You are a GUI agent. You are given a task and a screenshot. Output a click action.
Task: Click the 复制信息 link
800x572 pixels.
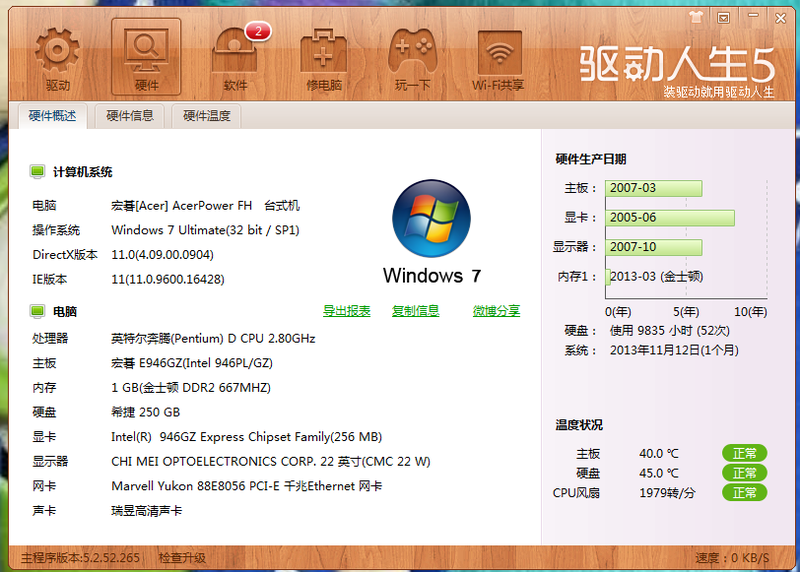point(415,311)
